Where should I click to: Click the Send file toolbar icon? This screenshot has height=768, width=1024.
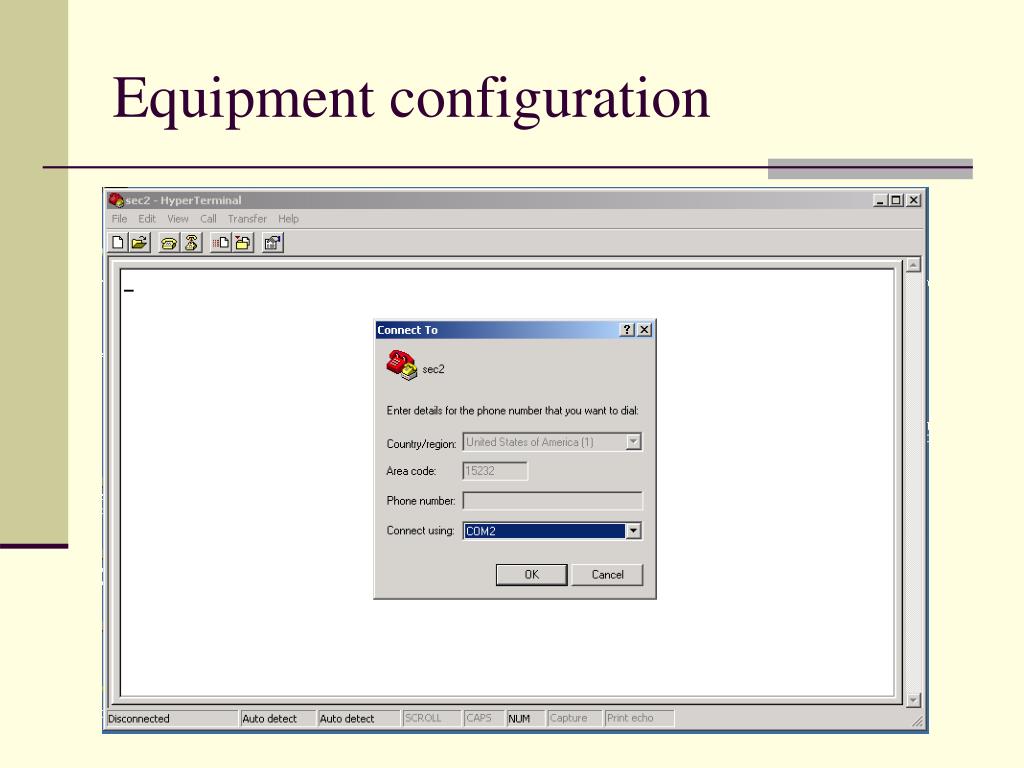221,243
